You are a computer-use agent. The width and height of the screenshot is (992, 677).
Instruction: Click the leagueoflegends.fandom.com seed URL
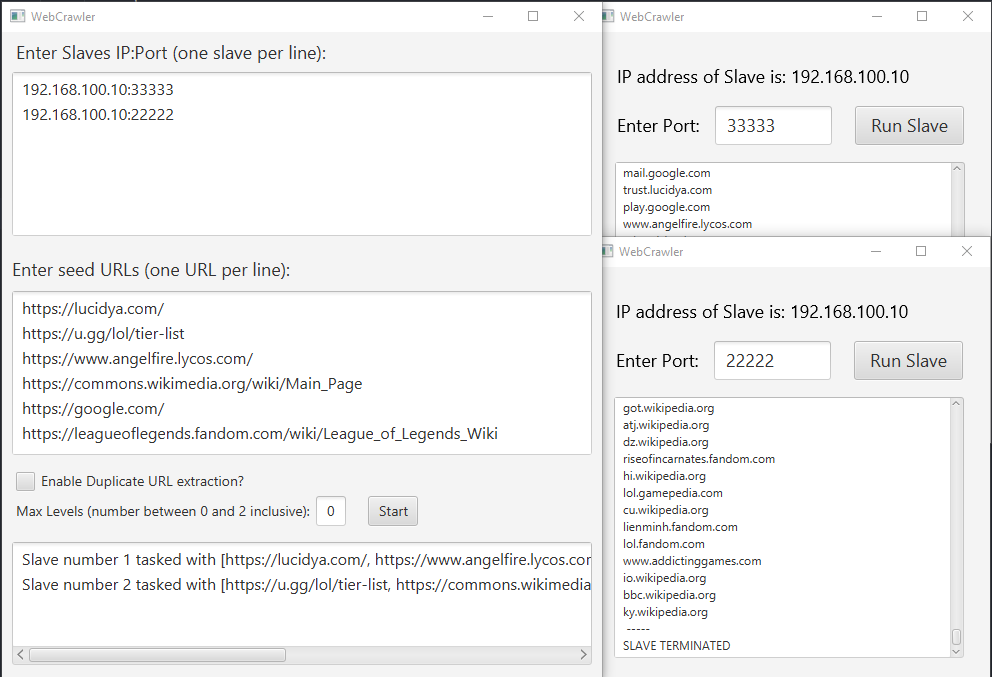tap(260, 433)
